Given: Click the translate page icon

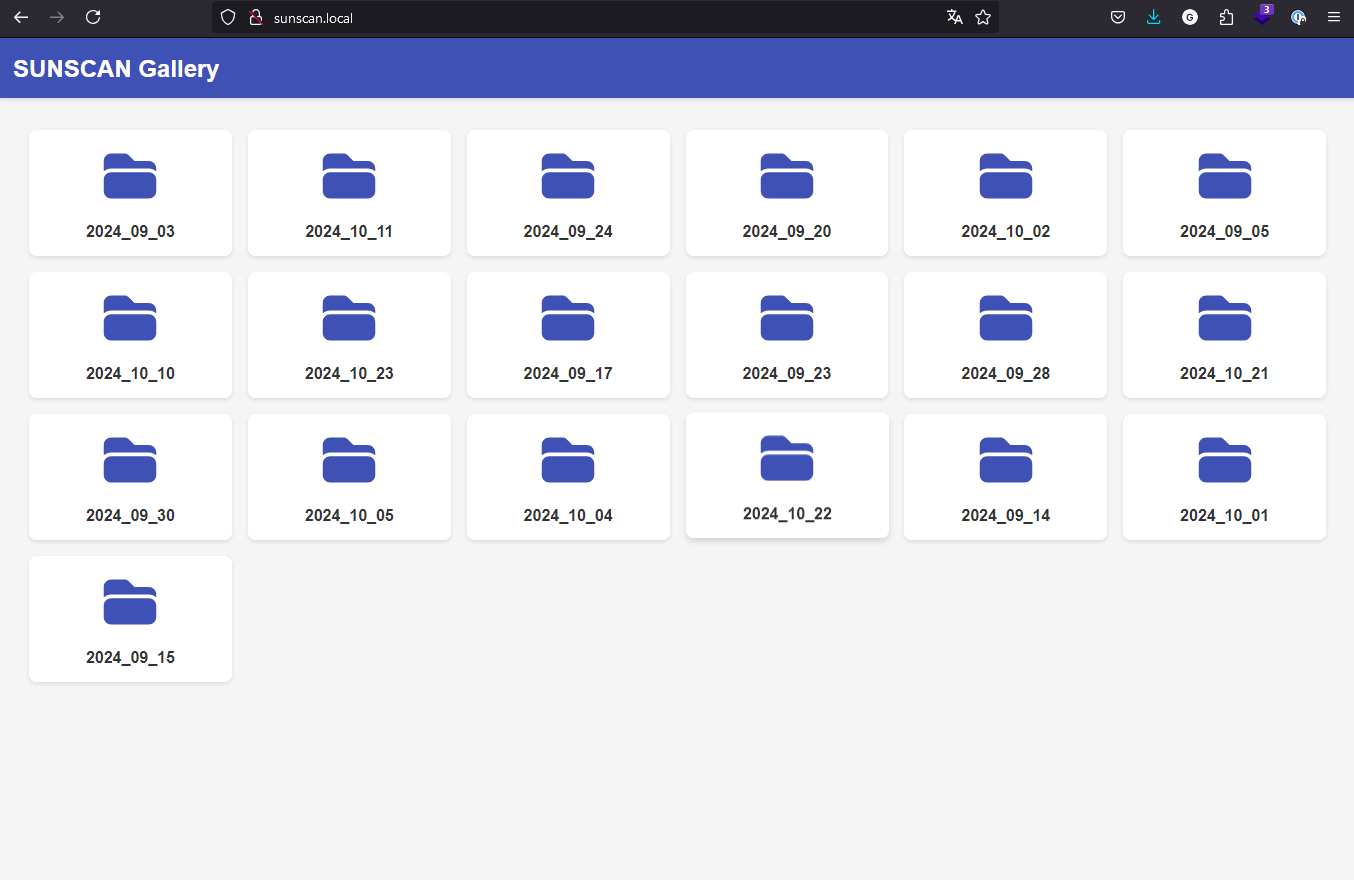Looking at the screenshot, I should (954, 17).
